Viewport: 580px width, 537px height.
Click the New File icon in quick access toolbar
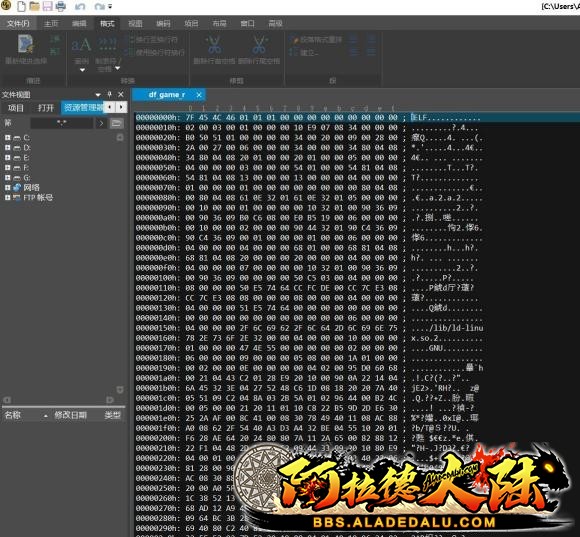coord(22,6)
